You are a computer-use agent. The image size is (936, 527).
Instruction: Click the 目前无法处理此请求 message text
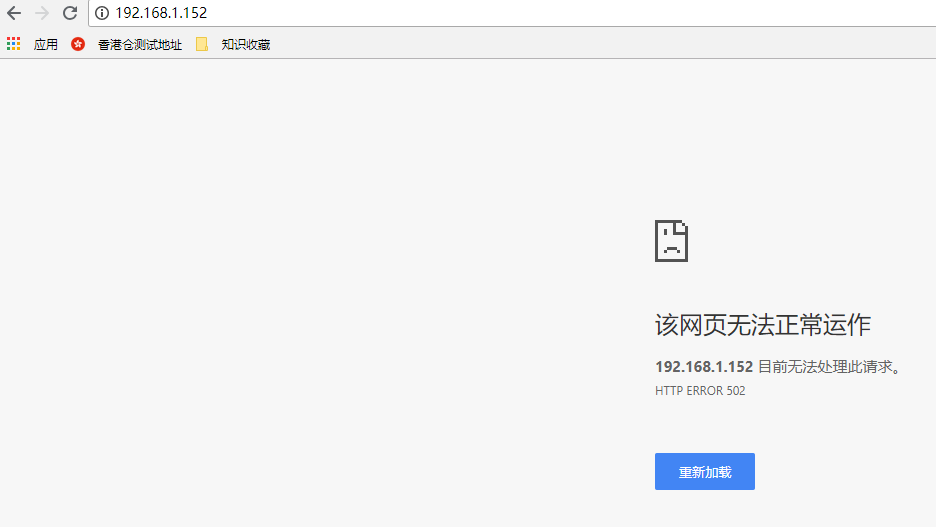(830, 367)
